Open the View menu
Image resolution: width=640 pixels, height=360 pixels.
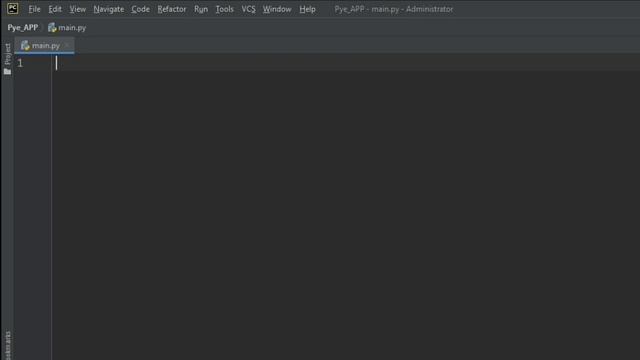pyautogui.click(x=78, y=9)
